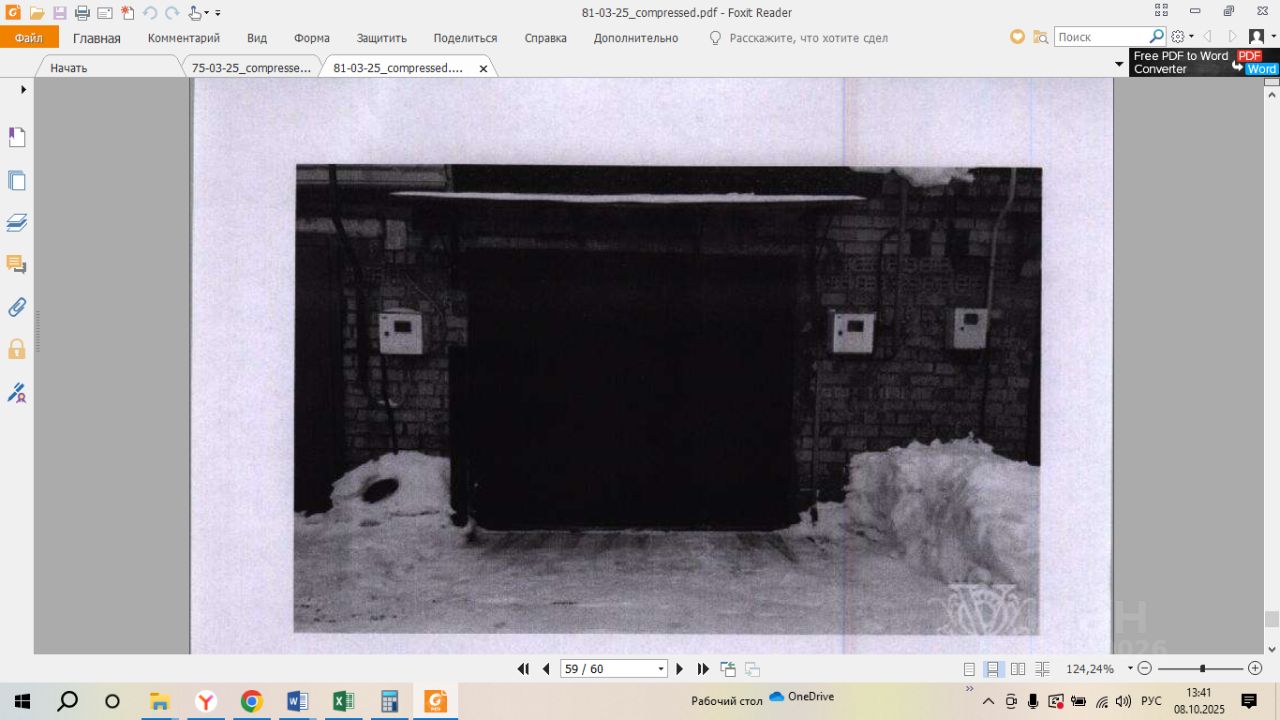Open the Комментарий ribbon tab
This screenshot has width=1280, height=720.
pyautogui.click(x=184, y=38)
